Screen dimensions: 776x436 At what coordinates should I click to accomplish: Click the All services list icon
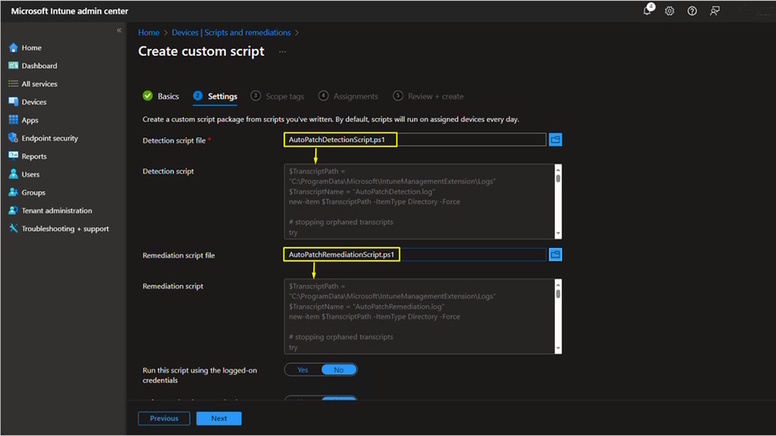coord(13,84)
